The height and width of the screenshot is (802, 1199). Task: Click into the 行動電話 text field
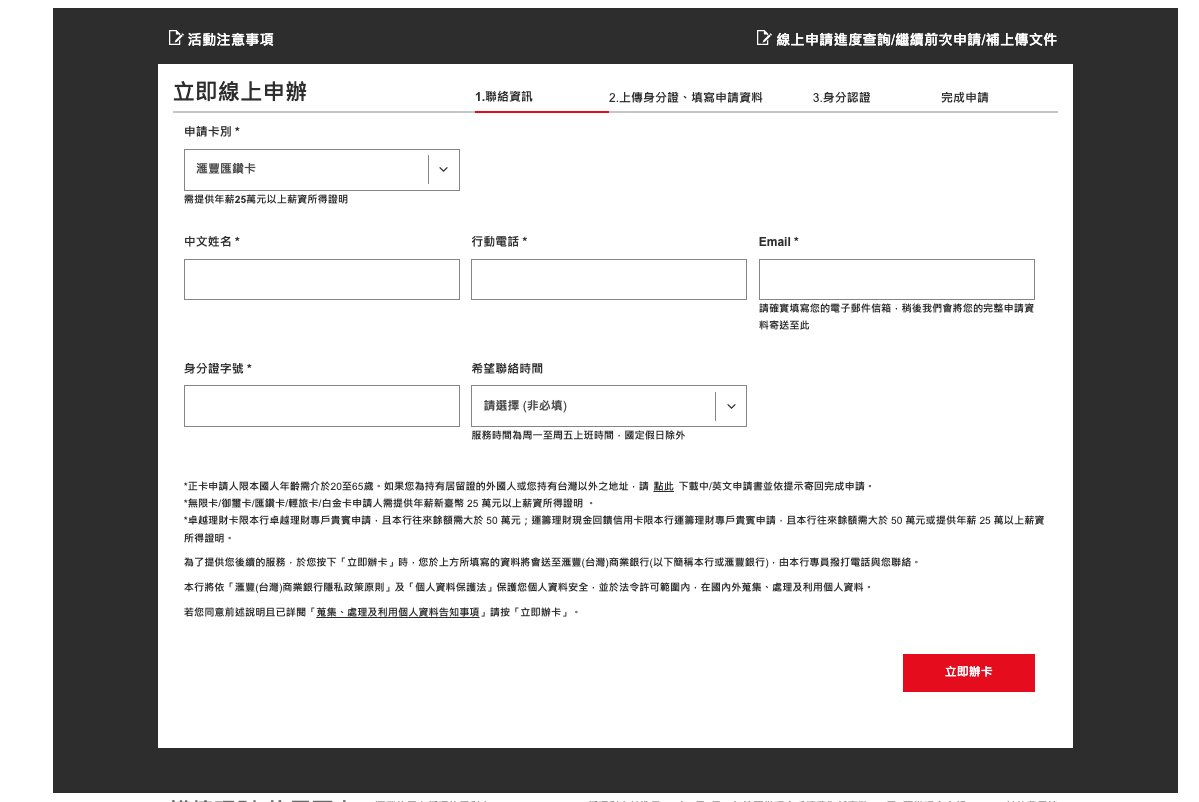click(608, 280)
